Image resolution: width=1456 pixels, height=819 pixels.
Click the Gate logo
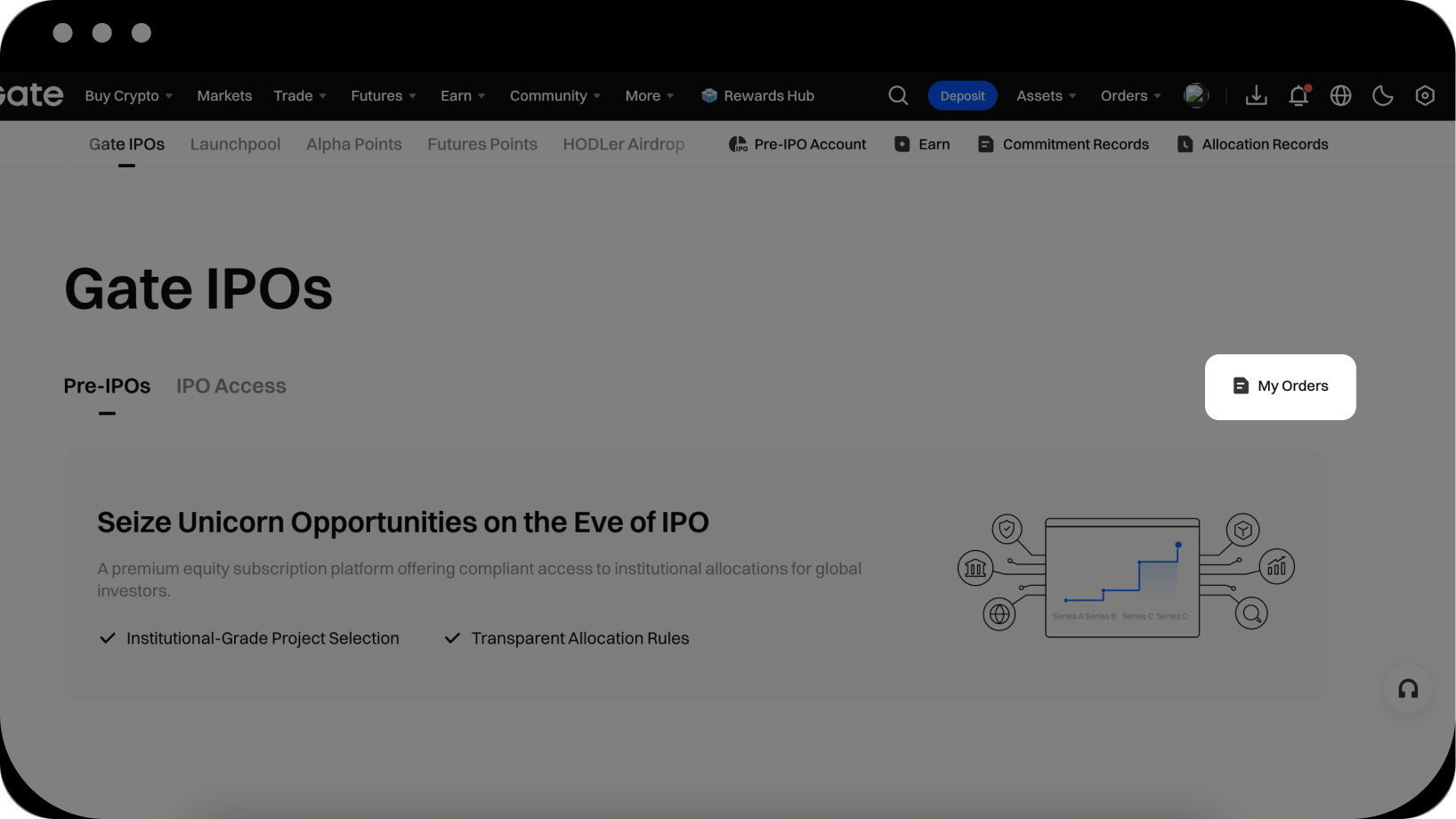point(32,94)
